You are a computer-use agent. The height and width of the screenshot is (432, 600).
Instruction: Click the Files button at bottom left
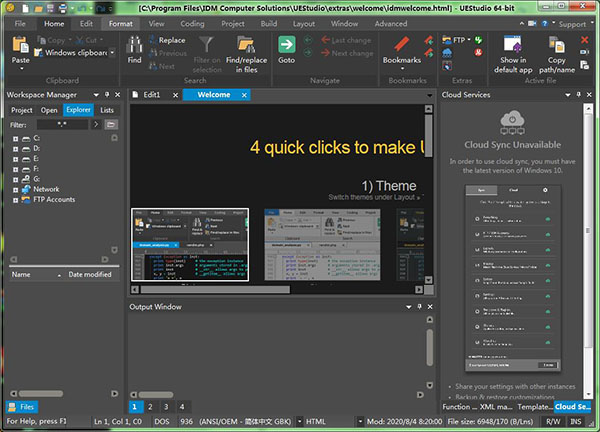click(22, 407)
